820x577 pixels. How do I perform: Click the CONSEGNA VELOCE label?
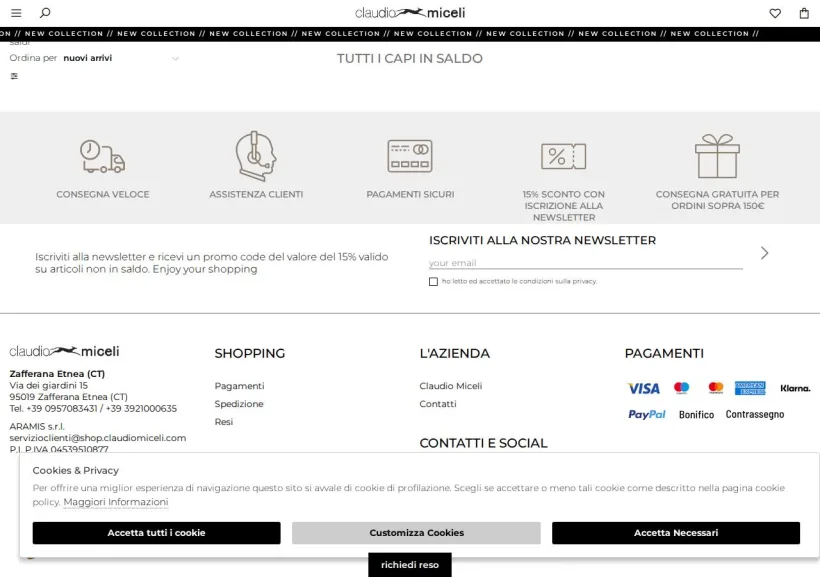click(102, 194)
